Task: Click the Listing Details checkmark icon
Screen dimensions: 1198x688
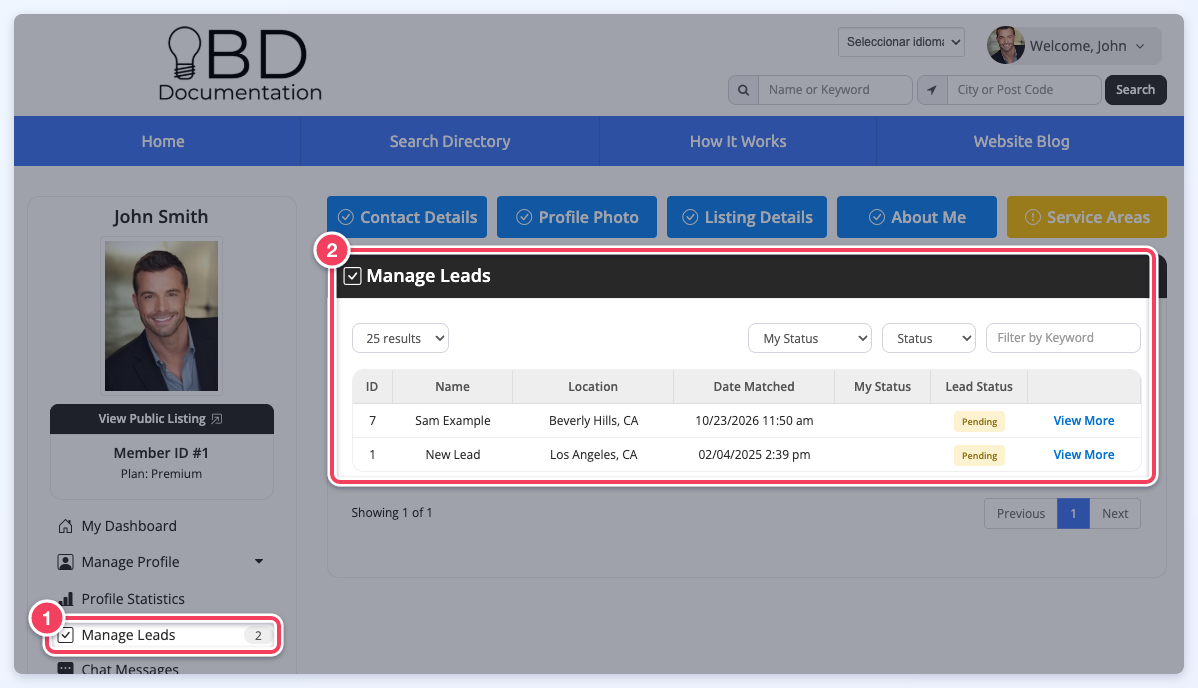Action: [690, 217]
